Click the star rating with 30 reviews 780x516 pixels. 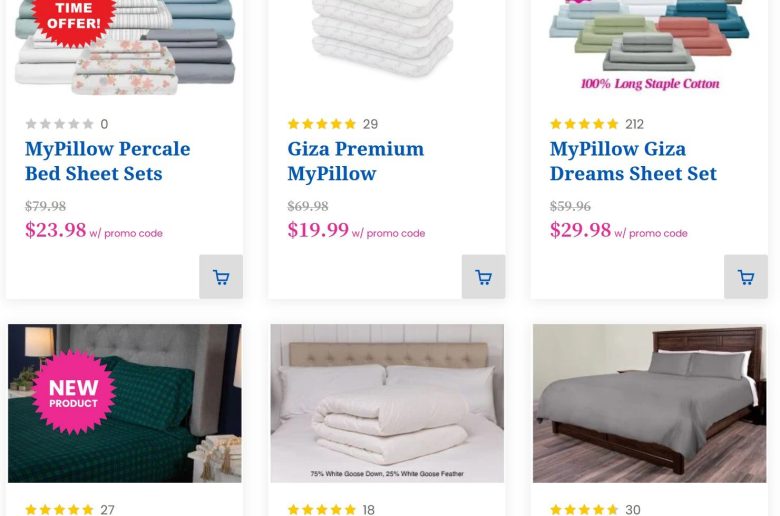(x=584, y=510)
